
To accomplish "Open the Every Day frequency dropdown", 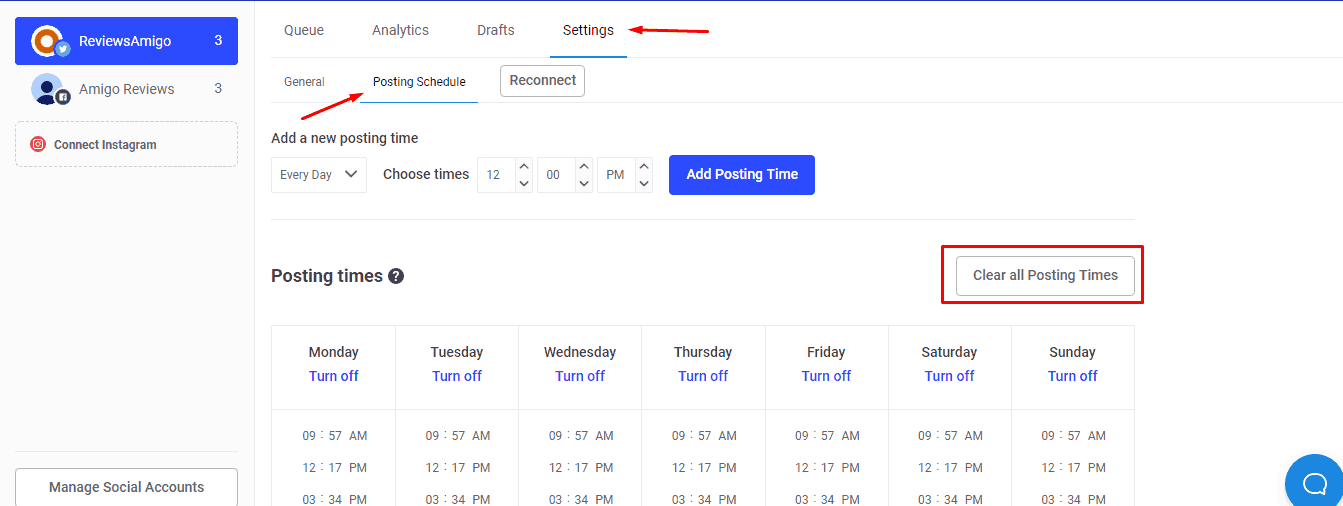I will pyautogui.click(x=319, y=174).
